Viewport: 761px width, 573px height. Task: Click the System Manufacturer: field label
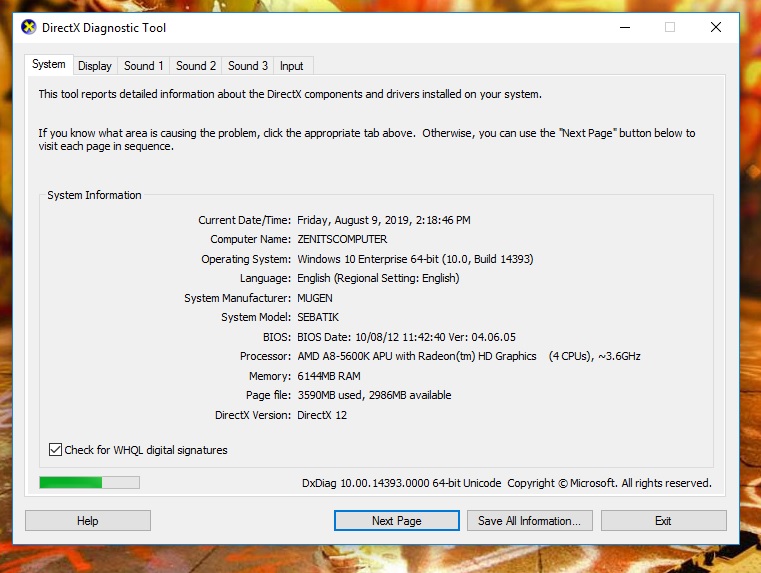click(237, 298)
